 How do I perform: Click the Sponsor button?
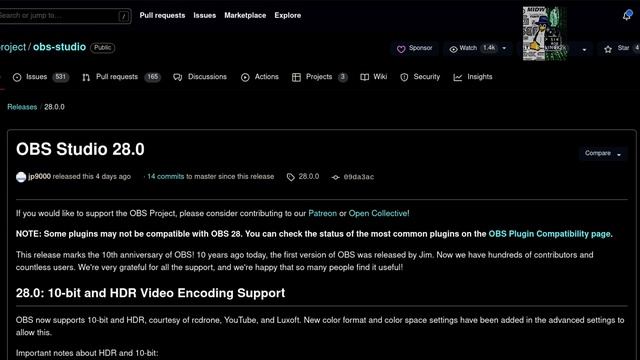[415, 49]
